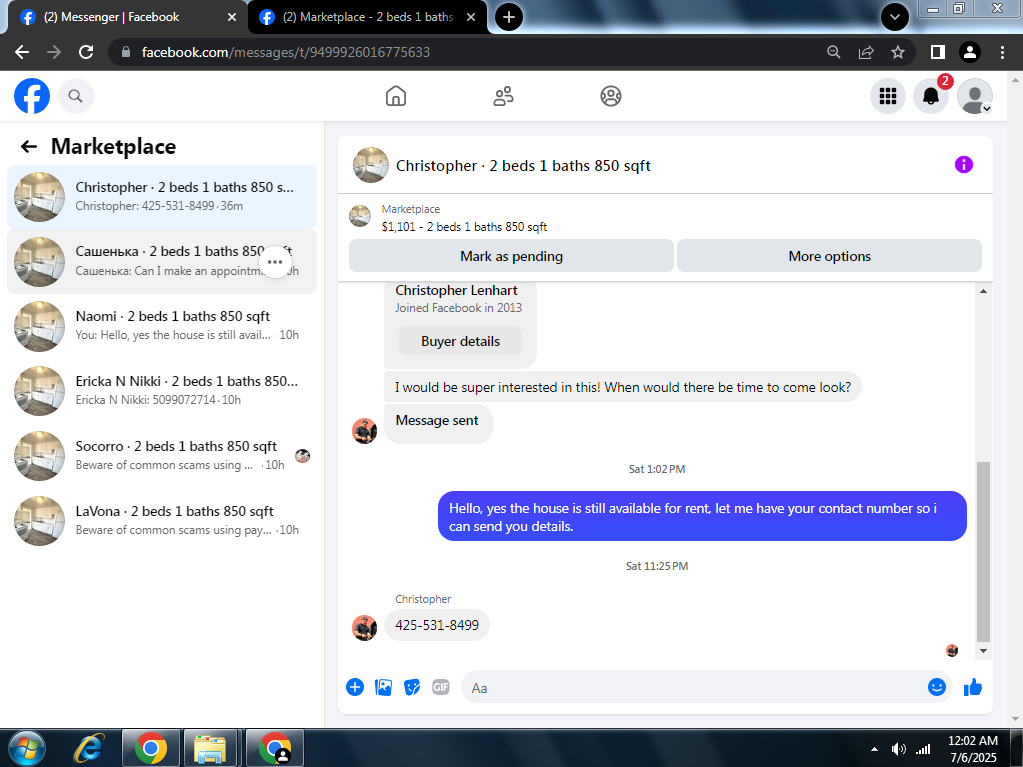Open the Ericka N Nikki conversation

(x=162, y=391)
